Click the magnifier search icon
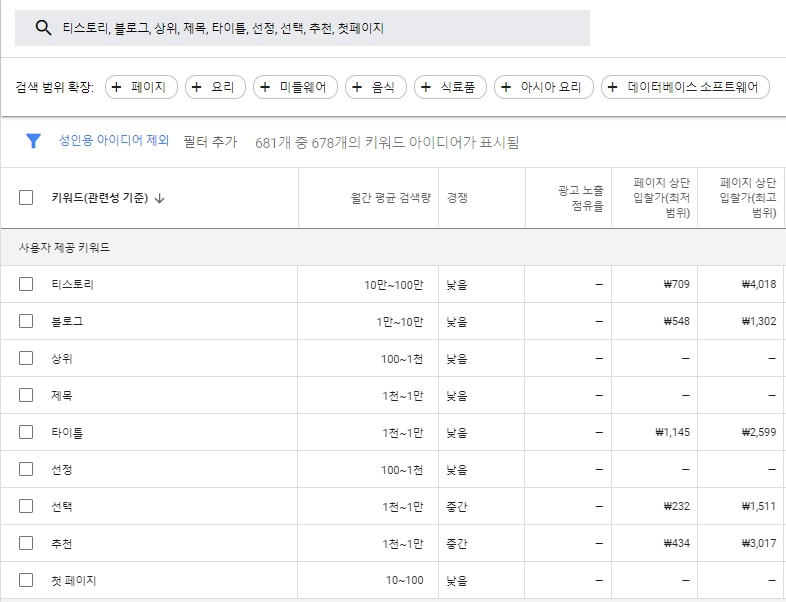786x602 pixels. pyautogui.click(x=44, y=28)
